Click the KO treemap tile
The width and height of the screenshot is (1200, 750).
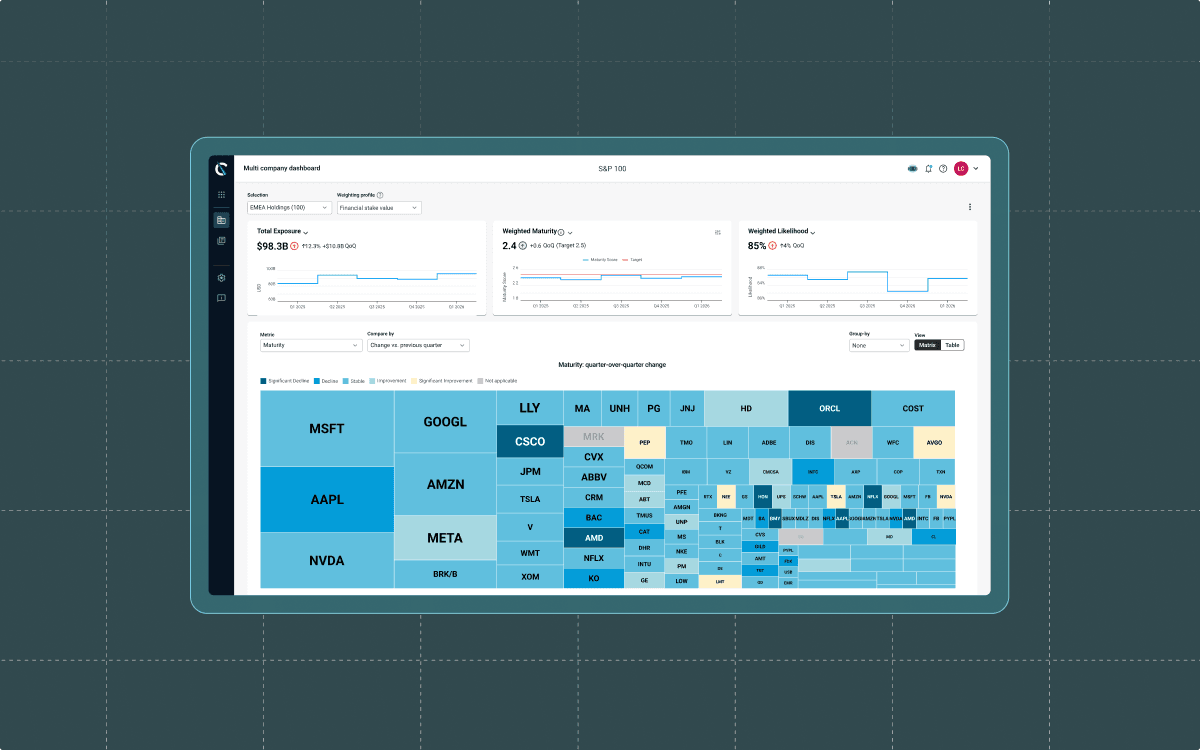point(594,578)
